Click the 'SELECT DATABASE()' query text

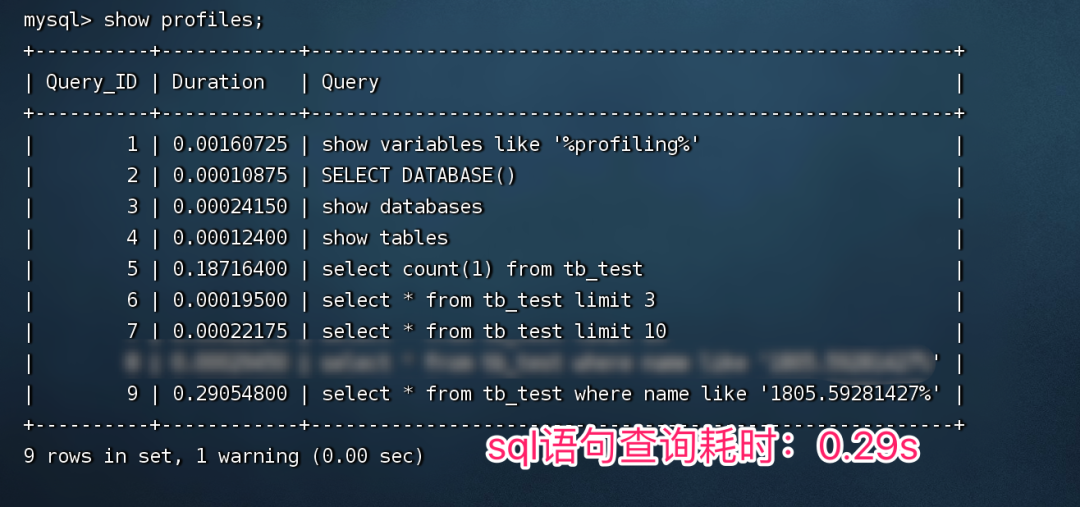pos(419,176)
